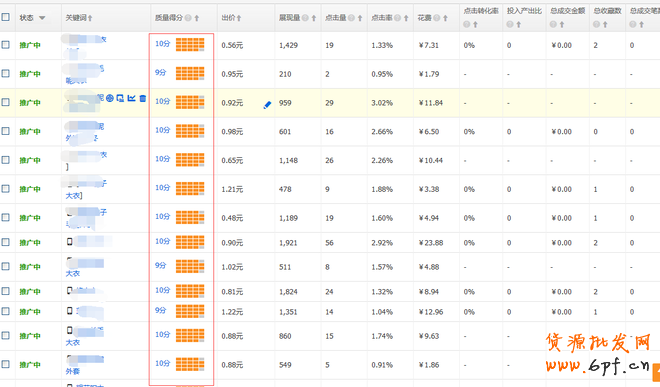Click the pencil icon to edit the 0.92元 bid
Viewport: 660px width, 387px height.
tap(267, 104)
